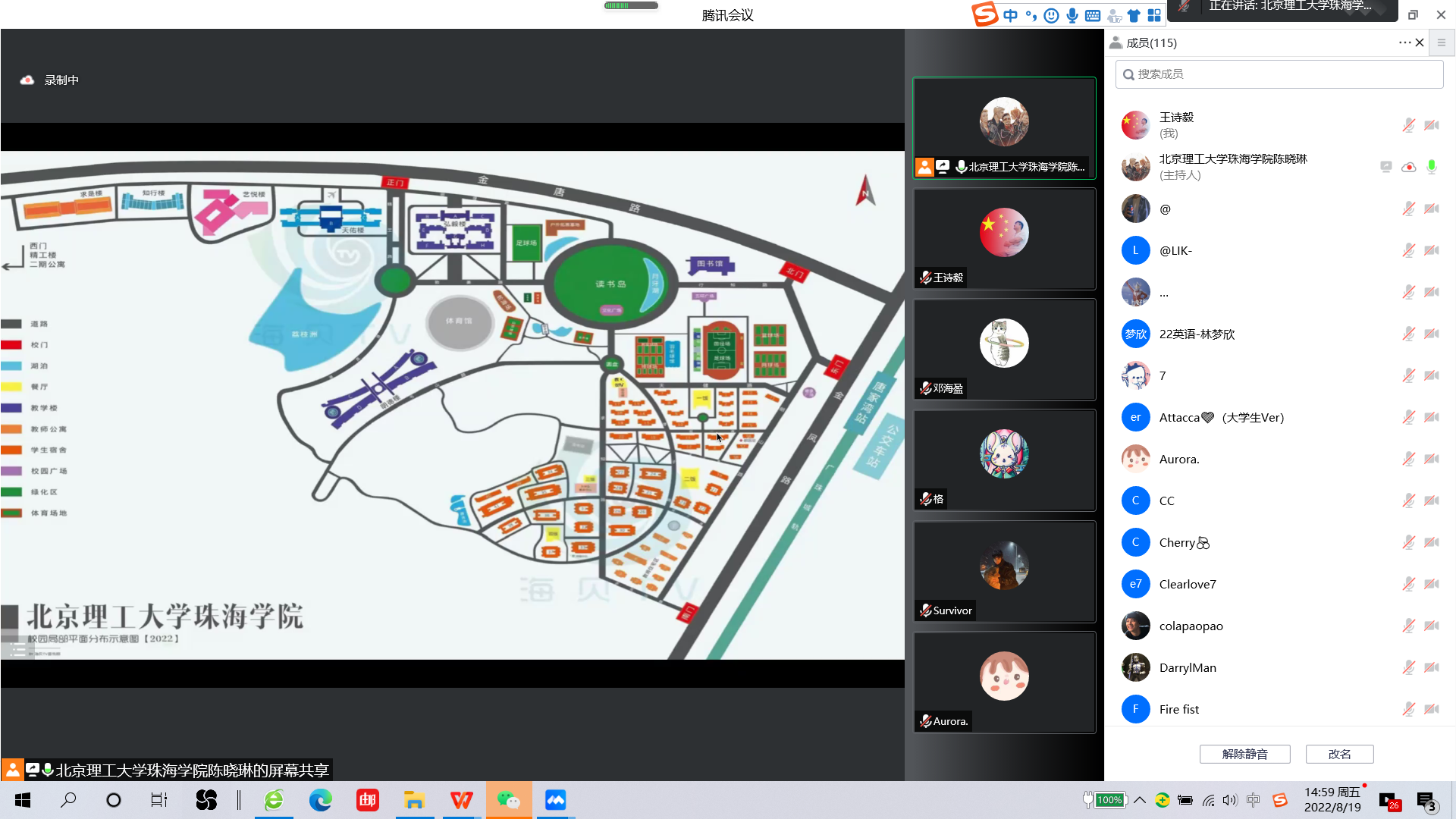Viewport: 1456px width, 819px height.
Task: Select member Clearlove7 in list
Action: click(1279, 584)
